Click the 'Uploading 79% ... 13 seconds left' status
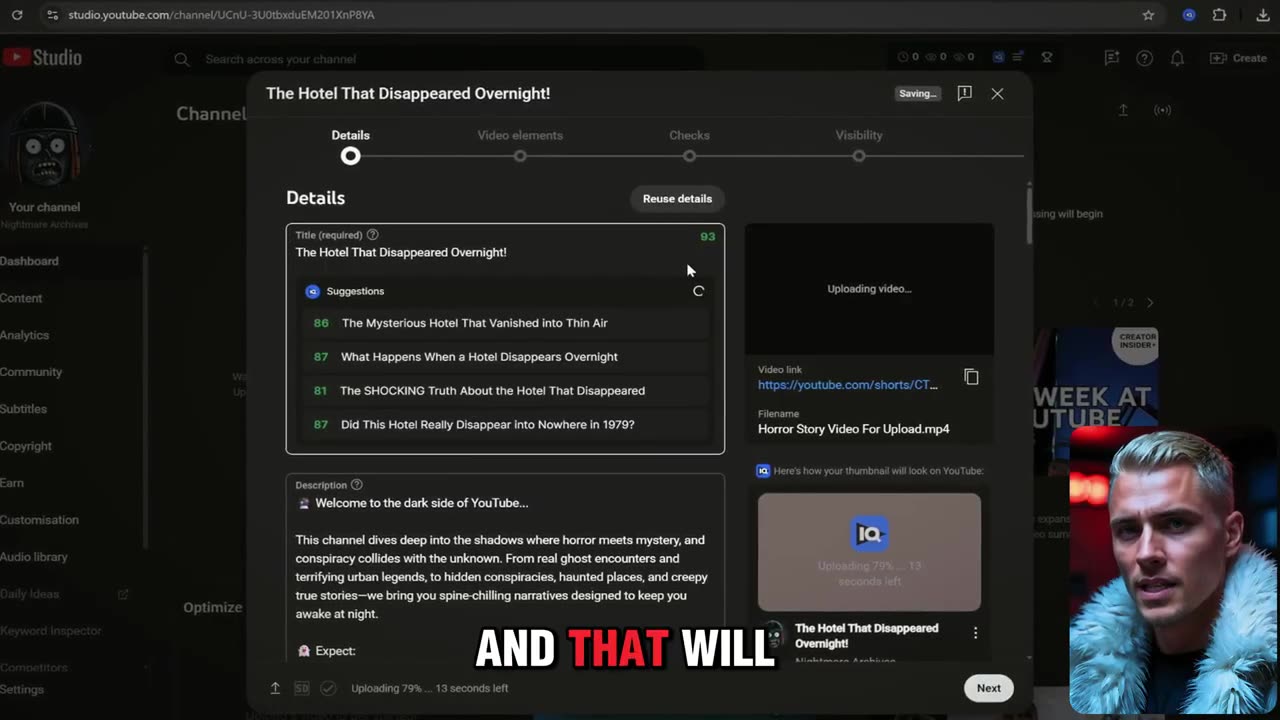This screenshot has width=1280, height=720. coord(429,688)
